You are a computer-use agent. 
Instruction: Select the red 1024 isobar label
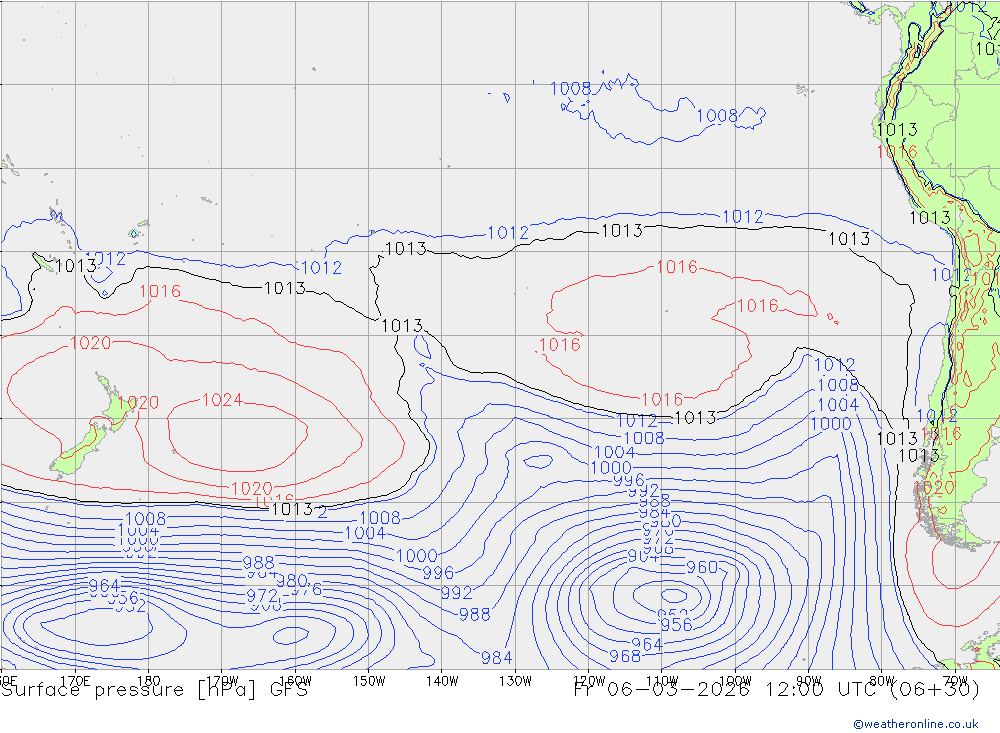click(222, 400)
